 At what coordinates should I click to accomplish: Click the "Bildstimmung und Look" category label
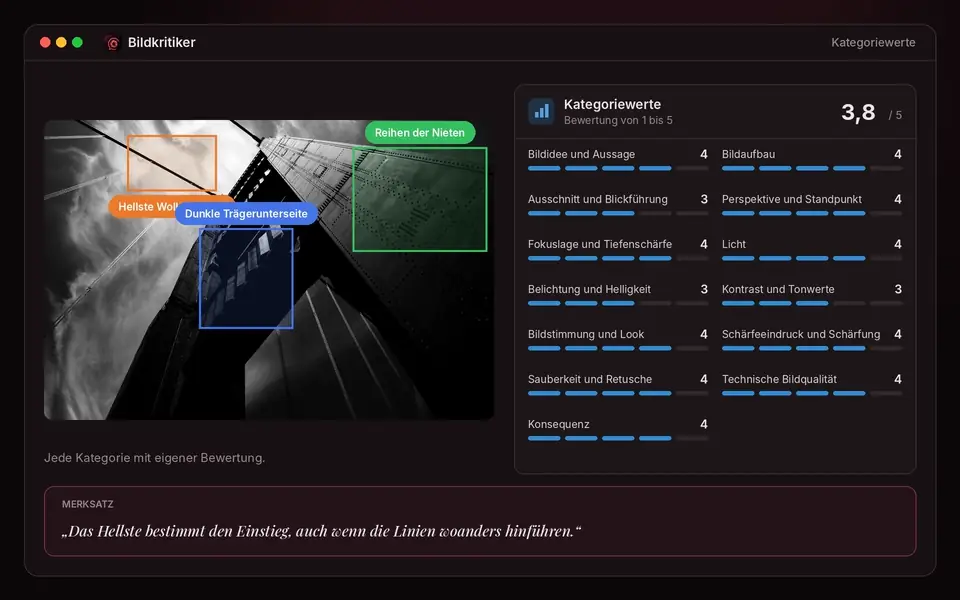[586, 334]
